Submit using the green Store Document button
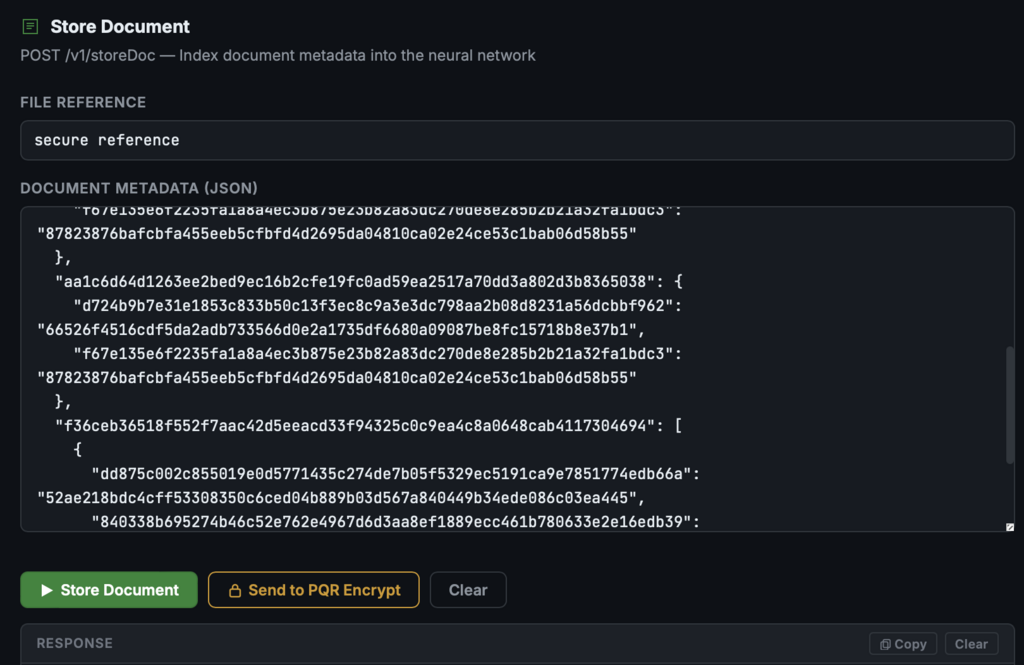Image resolution: width=1024 pixels, height=665 pixels. 109,590
